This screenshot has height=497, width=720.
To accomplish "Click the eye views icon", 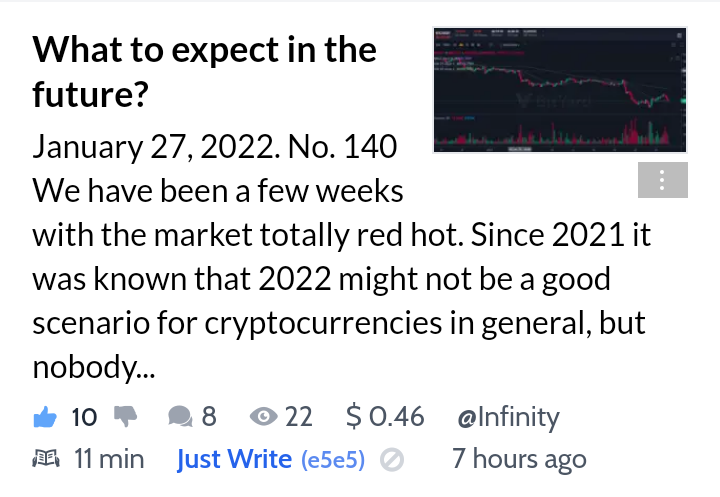I will (263, 417).
